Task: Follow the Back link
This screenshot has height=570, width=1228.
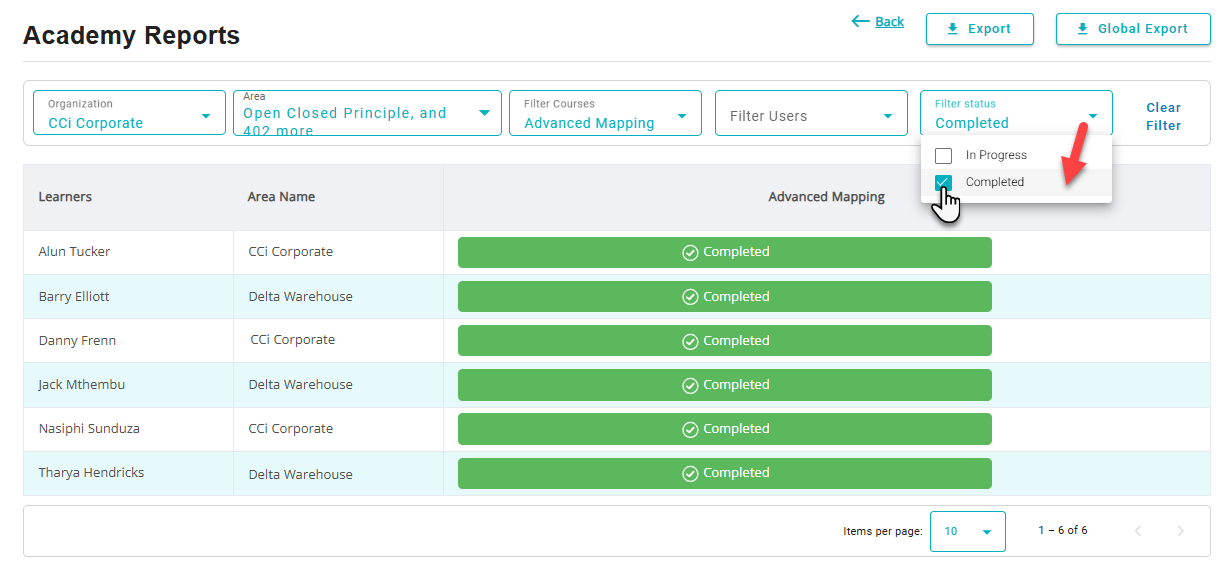Action: pyautogui.click(x=889, y=21)
